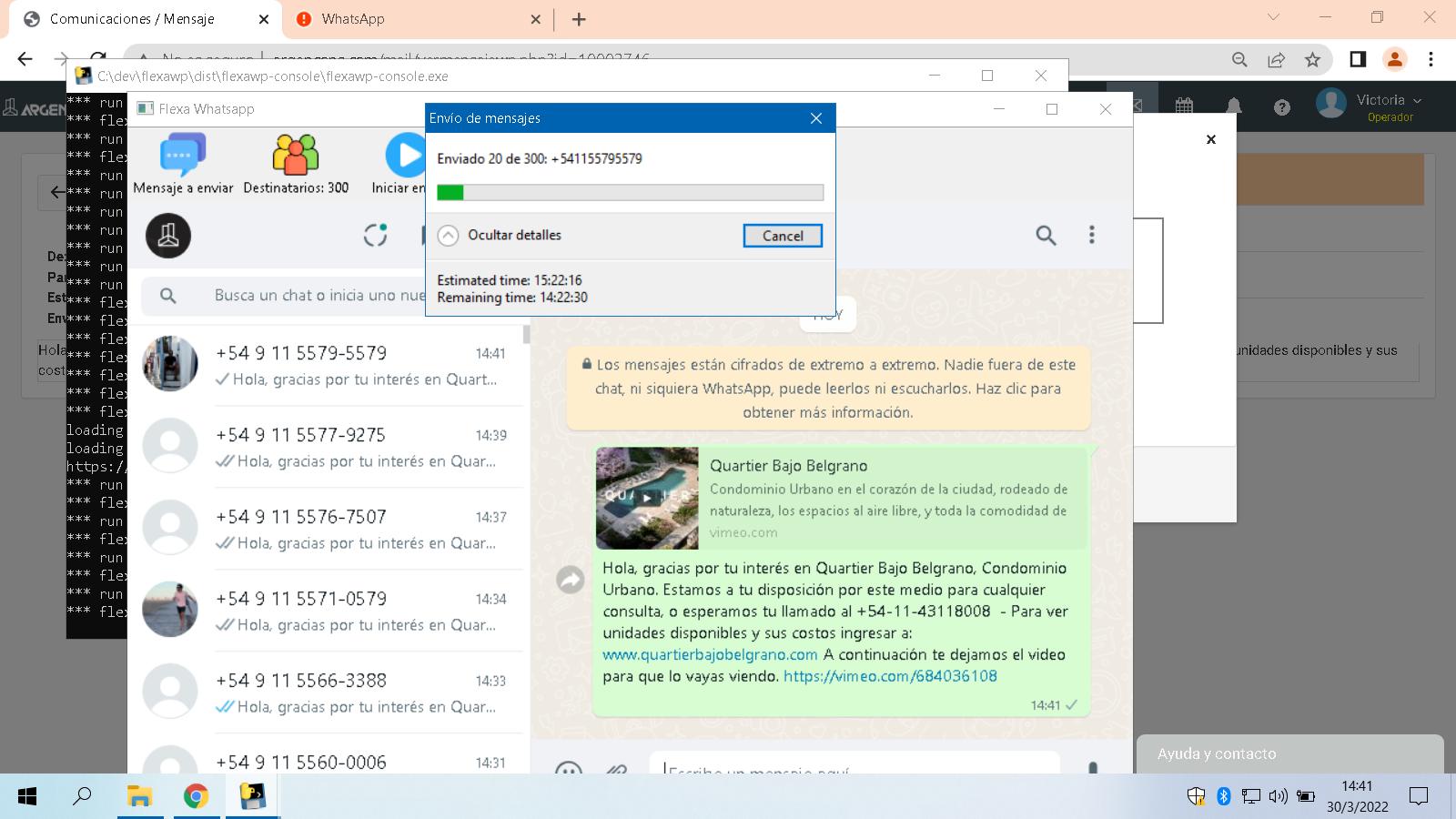The height and width of the screenshot is (819, 1456).
Task: Open Chrome tab search dropdown
Action: tap(1273, 17)
